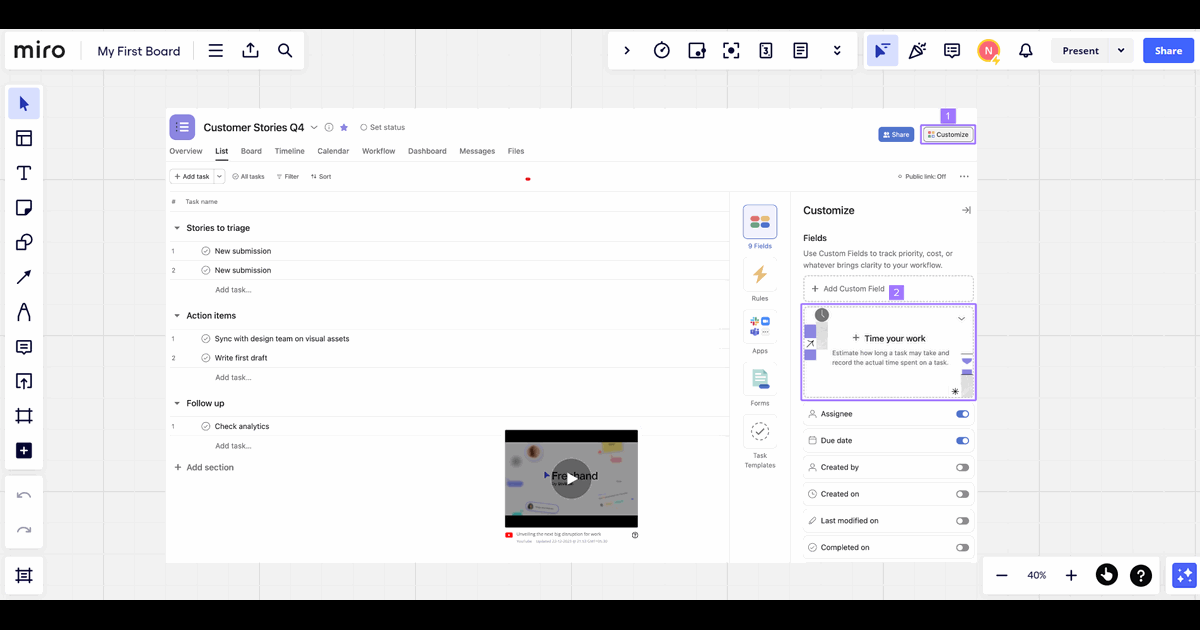Select the cursor tool in Miro toolbar
This screenshot has width=1200, height=630.
tap(24, 104)
